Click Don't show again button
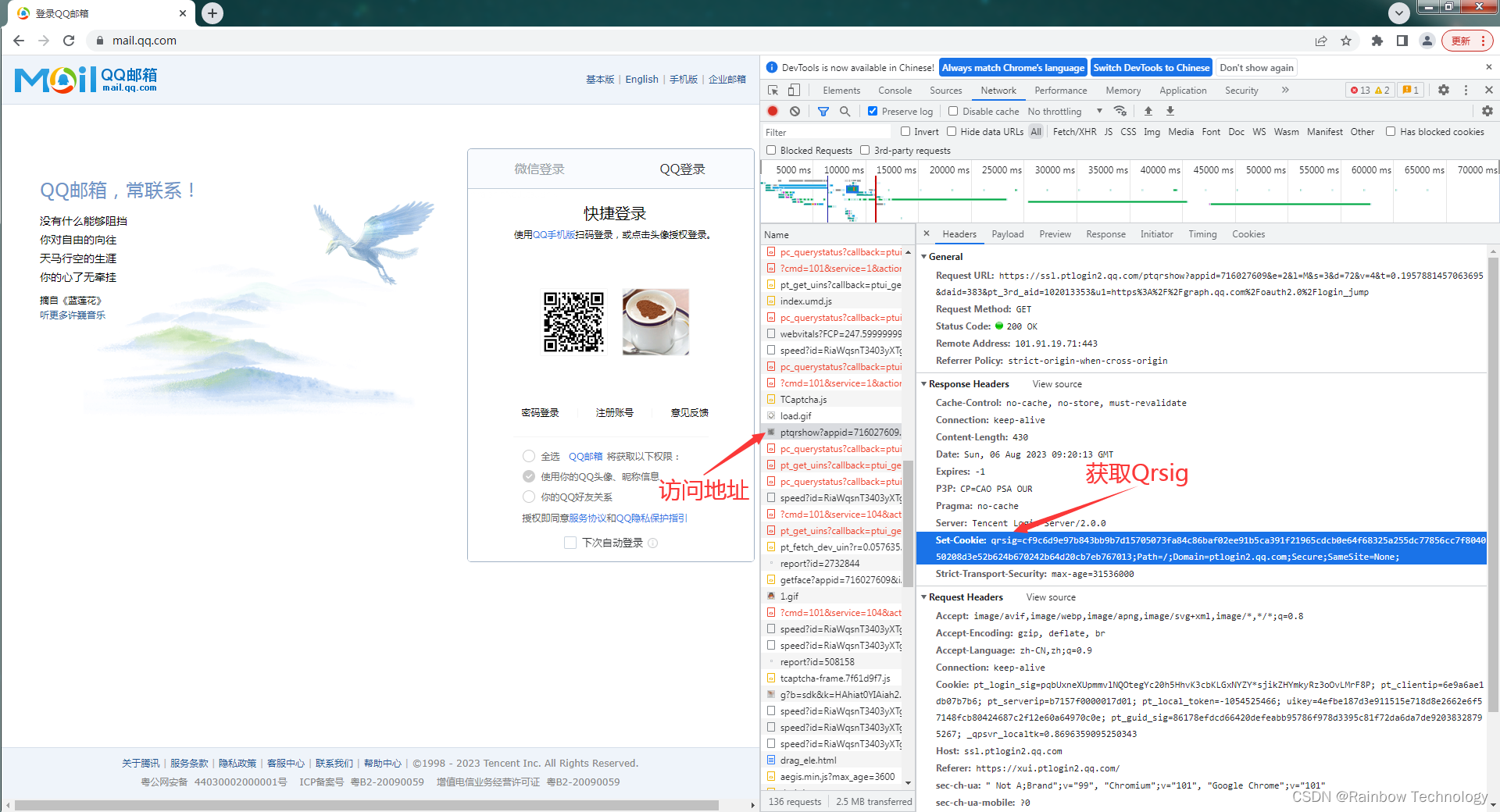 pyautogui.click(x=1256, y=67)
